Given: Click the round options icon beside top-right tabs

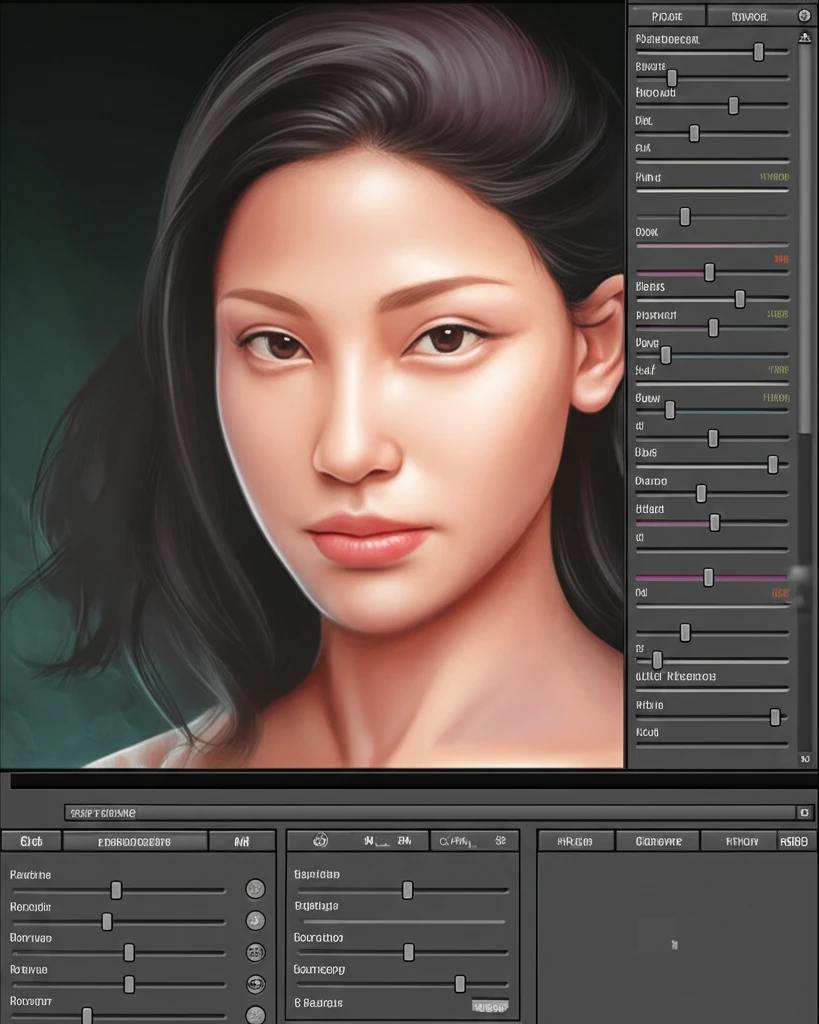Looking at the screenshot, I should pyautogui.click(x=805, y=16).
